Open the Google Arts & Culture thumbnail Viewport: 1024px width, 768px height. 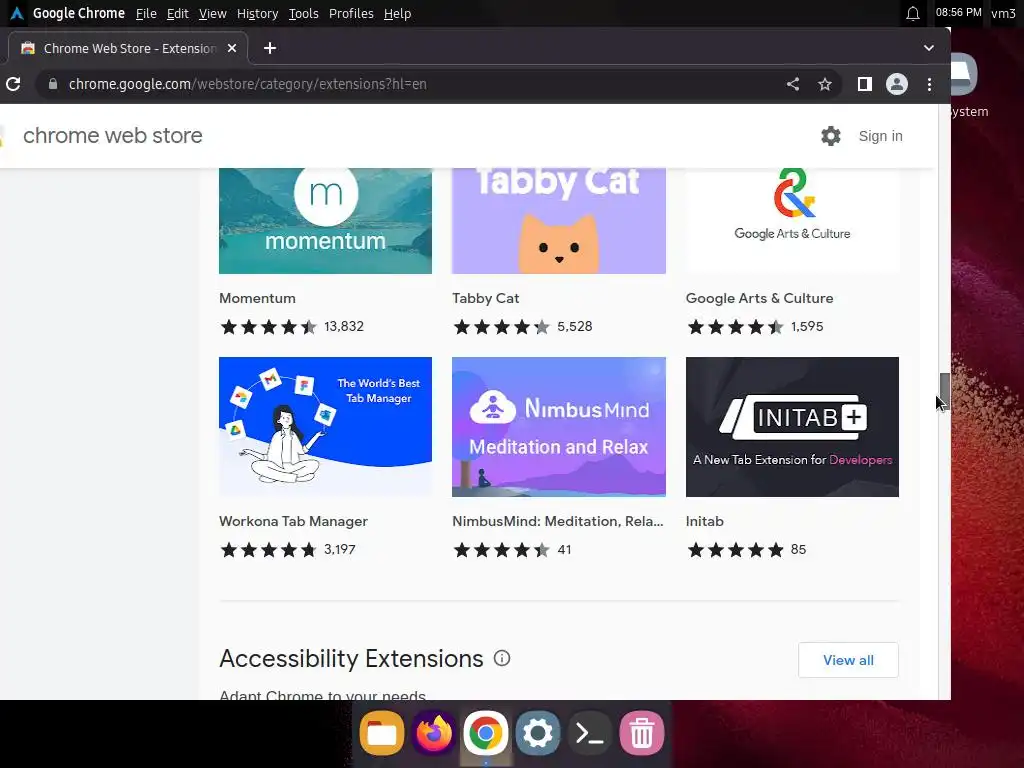click(x=792, y=221)
